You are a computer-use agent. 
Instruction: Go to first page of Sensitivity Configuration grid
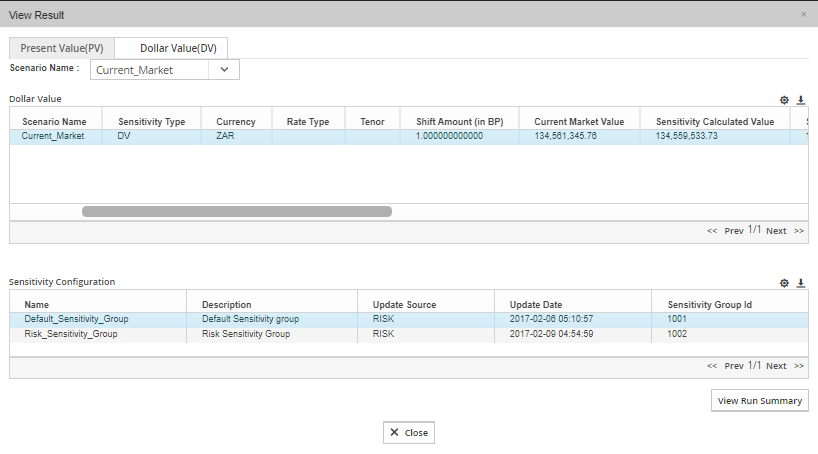pos(712,366)
